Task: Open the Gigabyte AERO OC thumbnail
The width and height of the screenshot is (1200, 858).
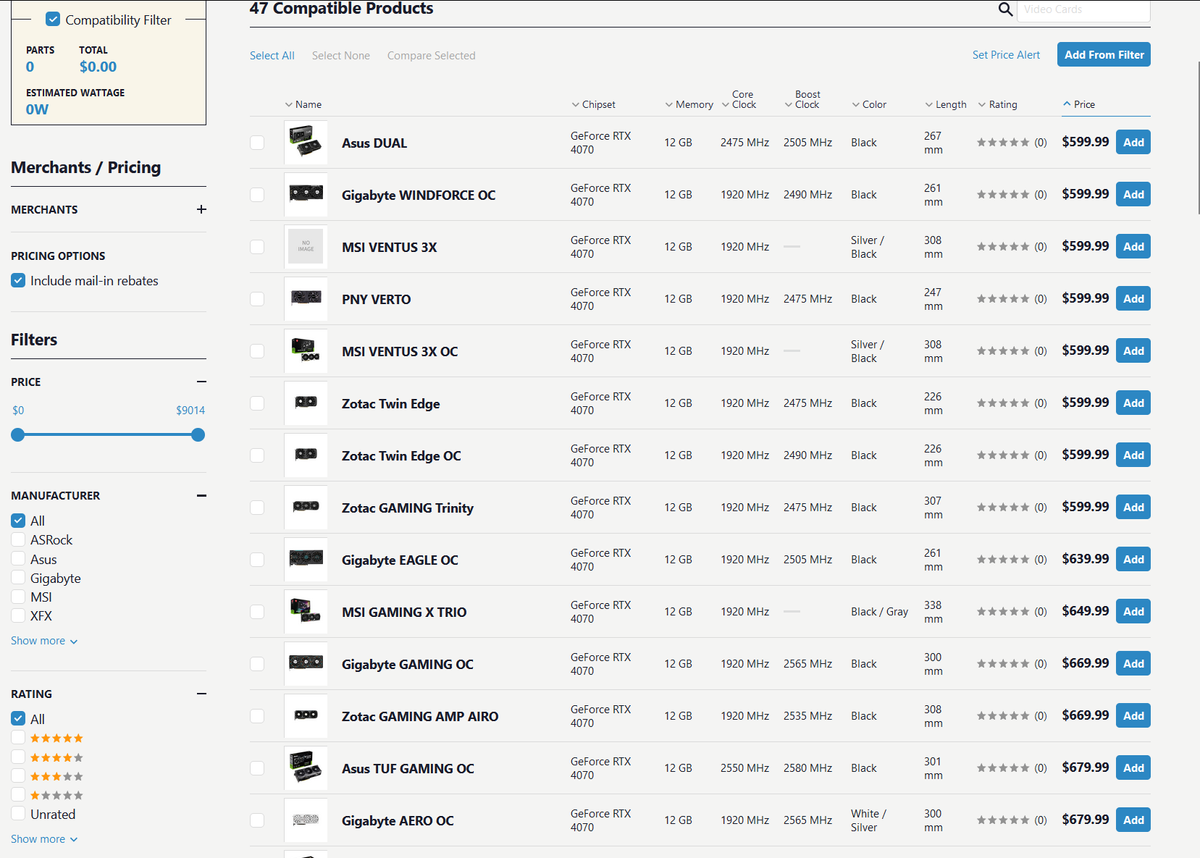Action: pos(305,820)
